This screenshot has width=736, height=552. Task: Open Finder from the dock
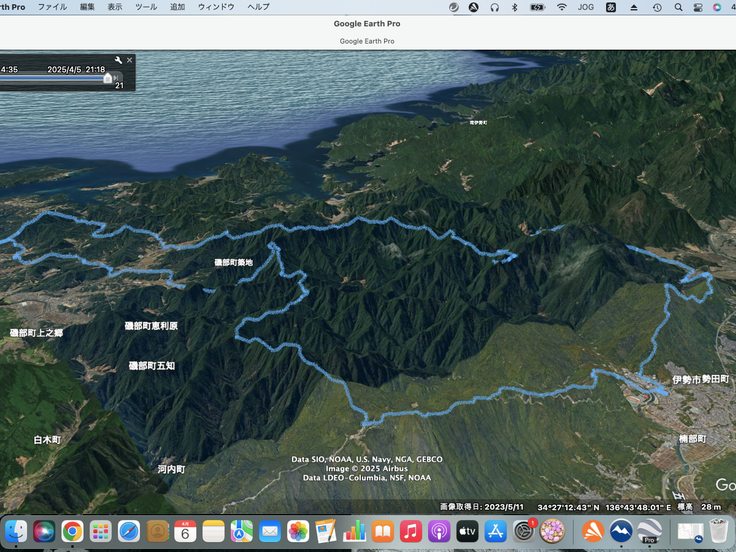pos(16,530)
